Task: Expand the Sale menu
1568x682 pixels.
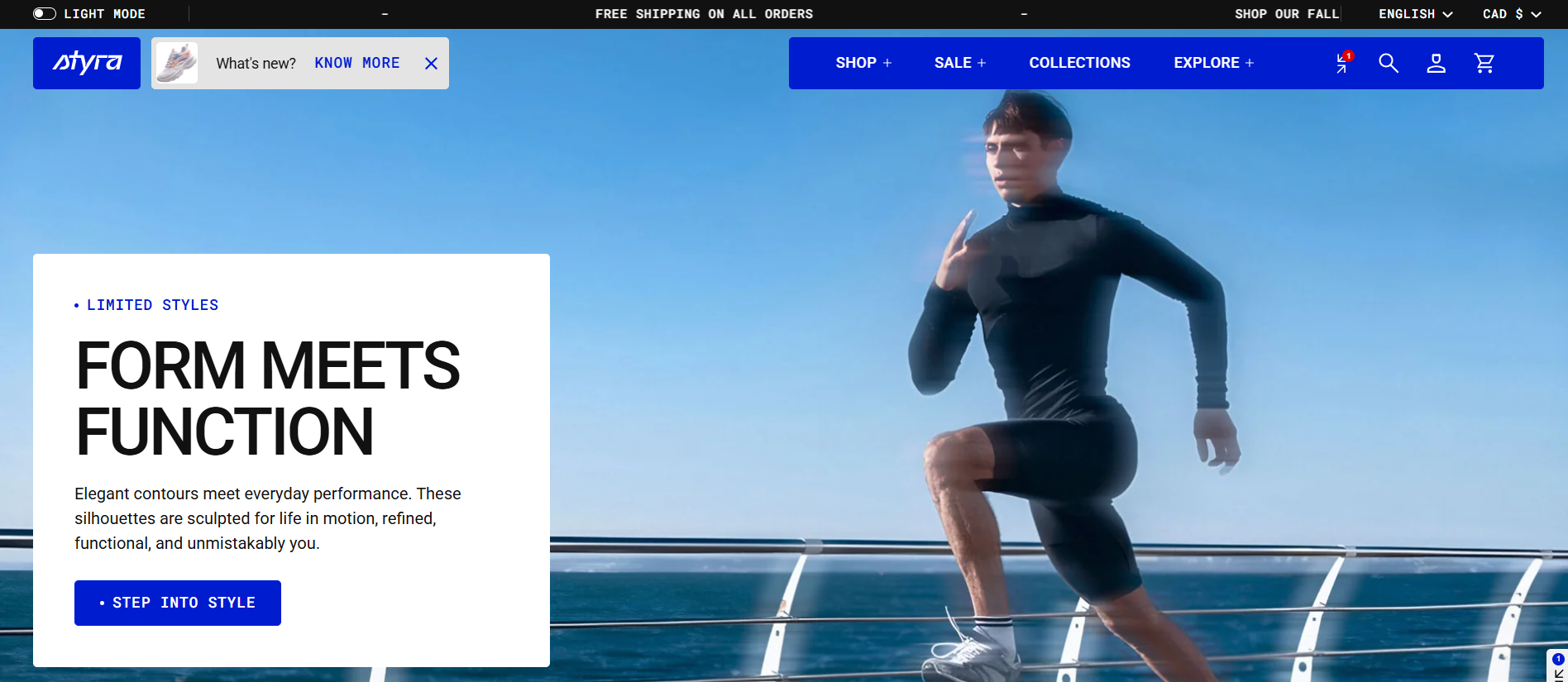Action: (960, 63)
